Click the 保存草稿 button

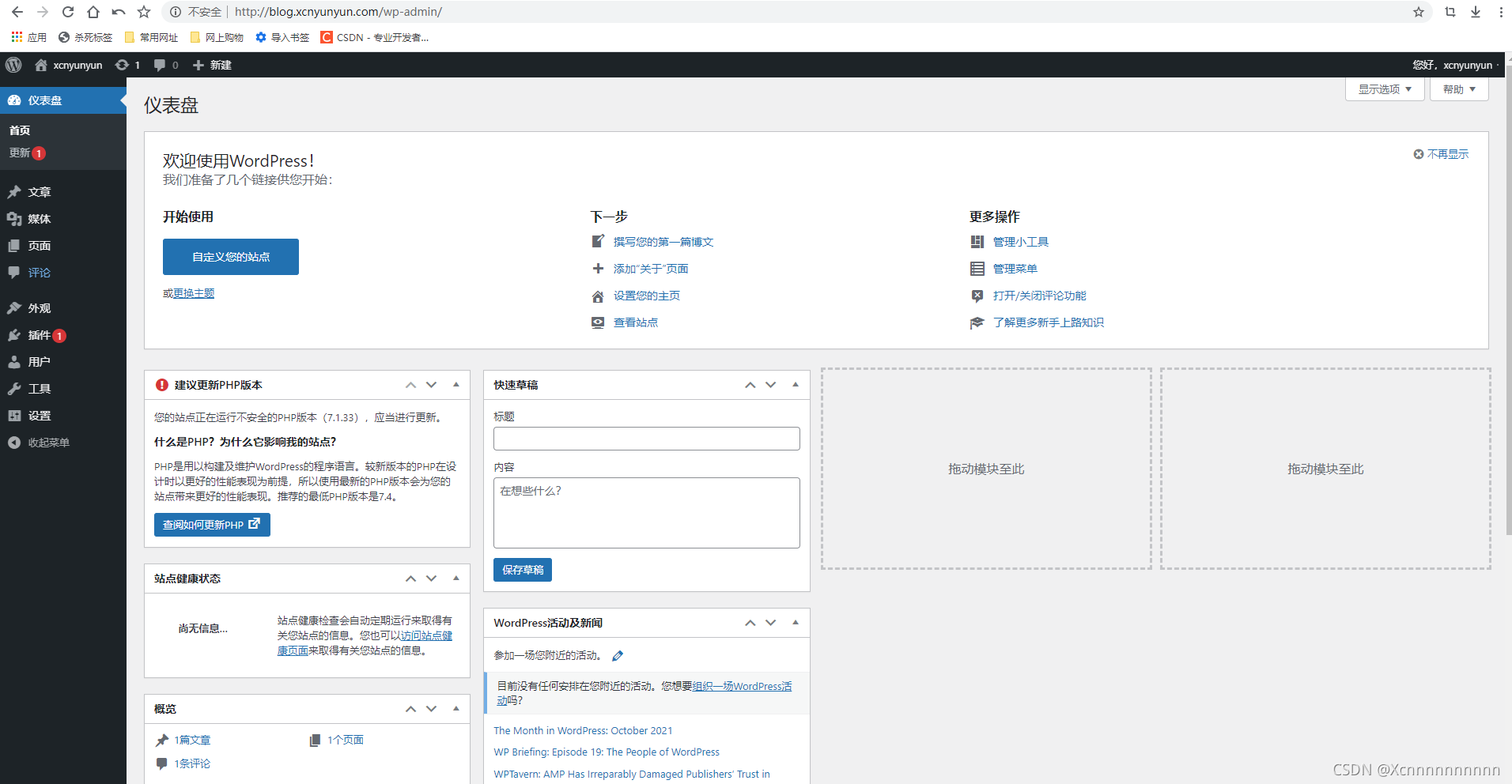[523, 570]
